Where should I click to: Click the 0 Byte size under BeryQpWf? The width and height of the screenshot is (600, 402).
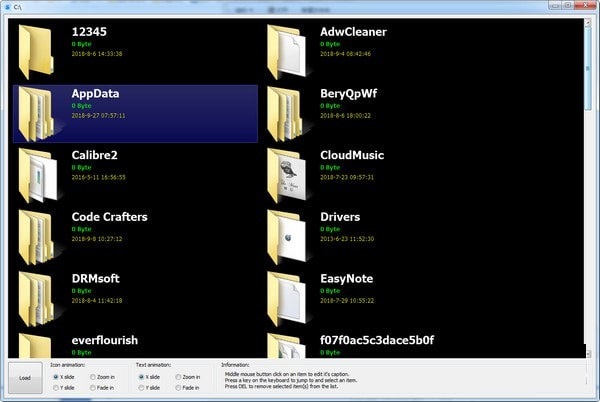pos(330,106)
